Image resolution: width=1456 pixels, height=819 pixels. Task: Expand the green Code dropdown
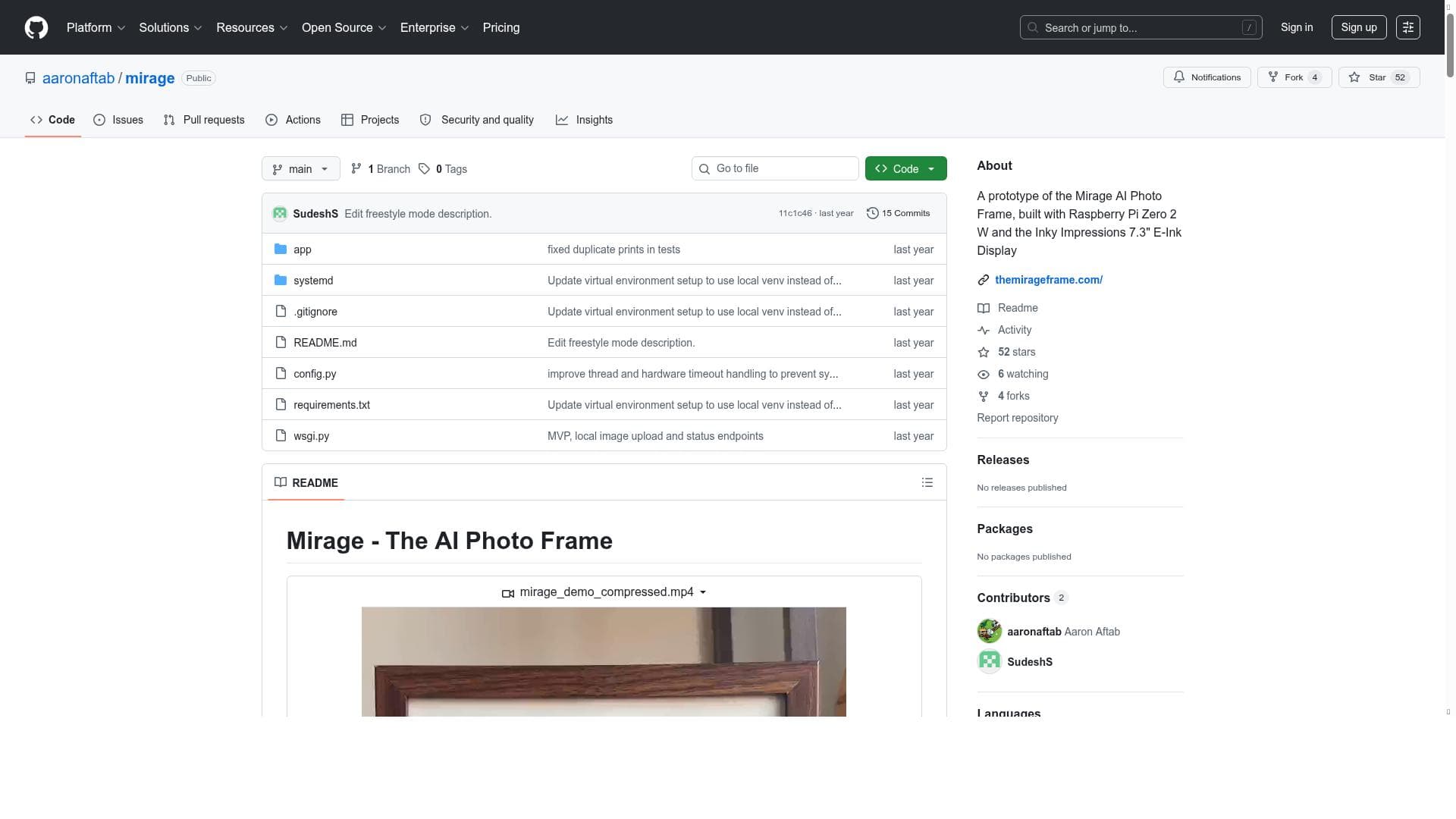click(905, 169)
